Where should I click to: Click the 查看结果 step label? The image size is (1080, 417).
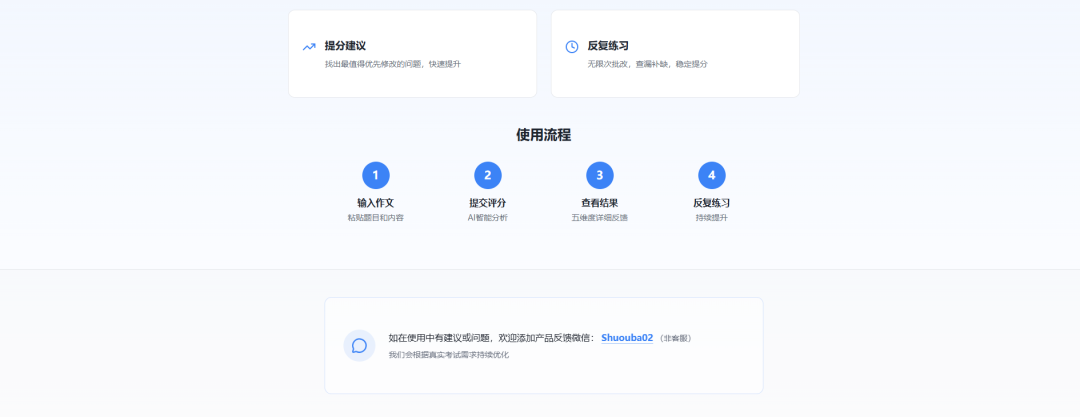click(600, 203)
